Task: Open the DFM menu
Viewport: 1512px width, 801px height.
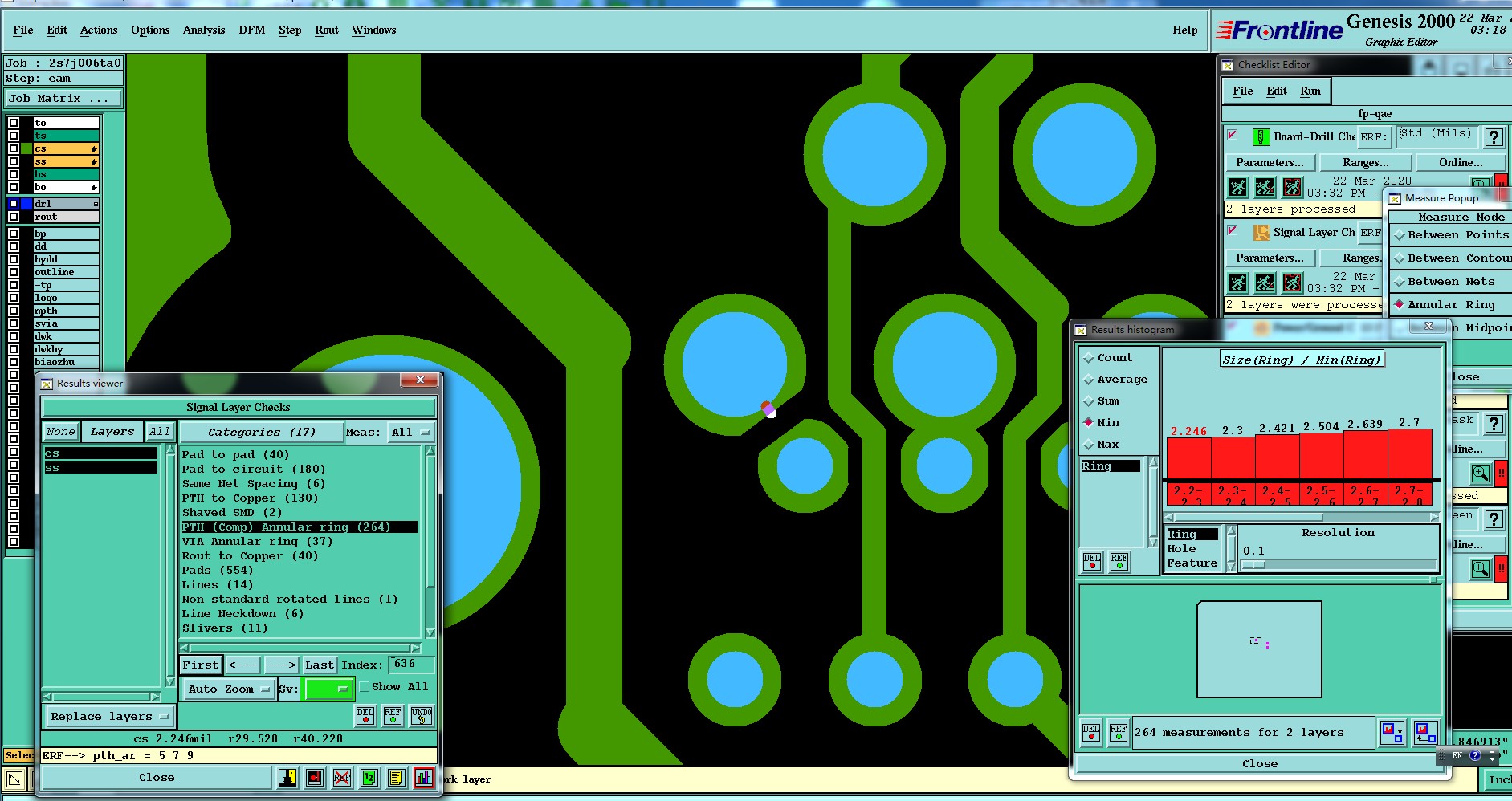Action: (x=252, y=30)
